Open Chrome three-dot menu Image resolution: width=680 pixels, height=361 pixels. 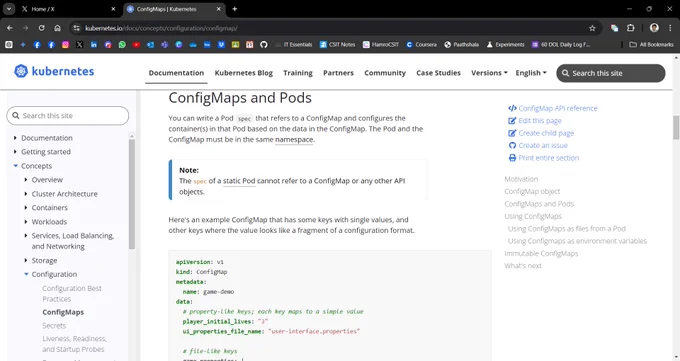coord(670,28)
